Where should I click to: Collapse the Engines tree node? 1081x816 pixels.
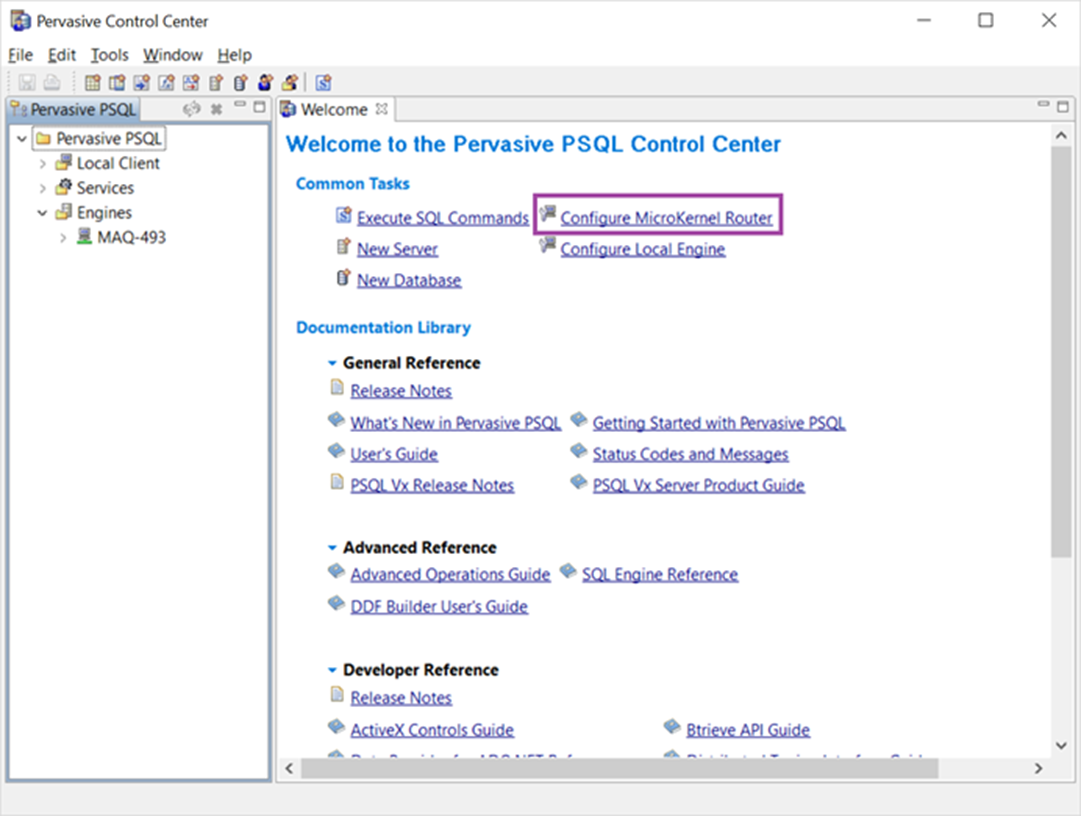tap(43, 213)
